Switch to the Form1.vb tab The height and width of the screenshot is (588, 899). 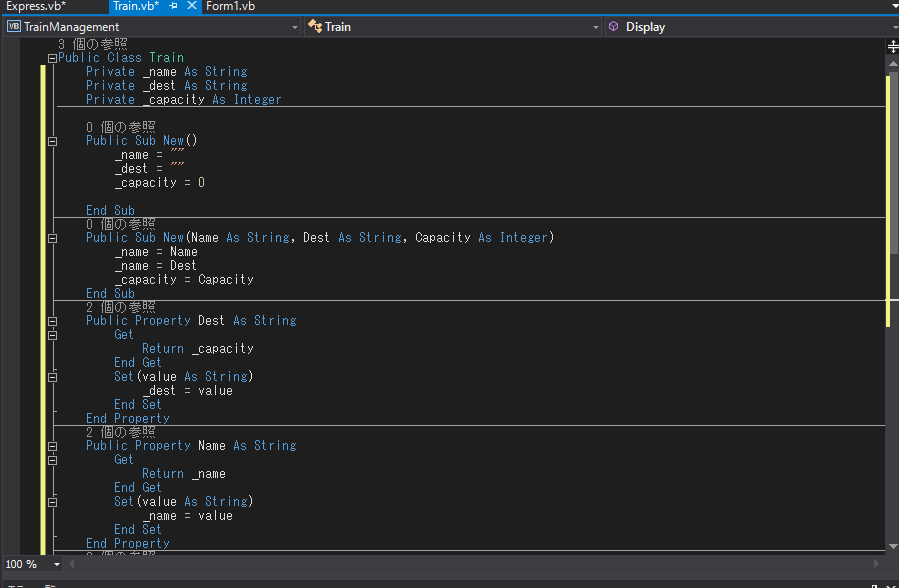(230, 6)
